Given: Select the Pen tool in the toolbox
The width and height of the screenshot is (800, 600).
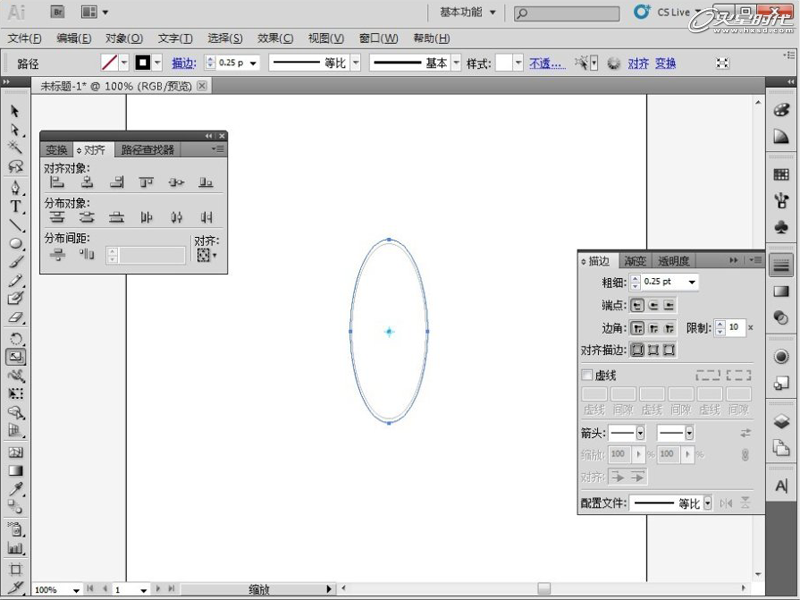Looking at the screenshot, I should pyautogui.click(x=15, y=187).
